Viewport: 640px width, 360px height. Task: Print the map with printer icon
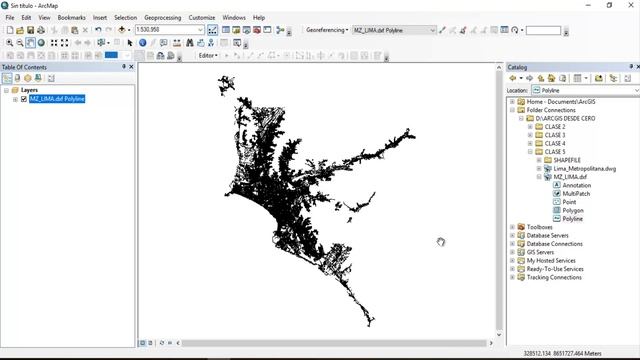coord(41,30)
